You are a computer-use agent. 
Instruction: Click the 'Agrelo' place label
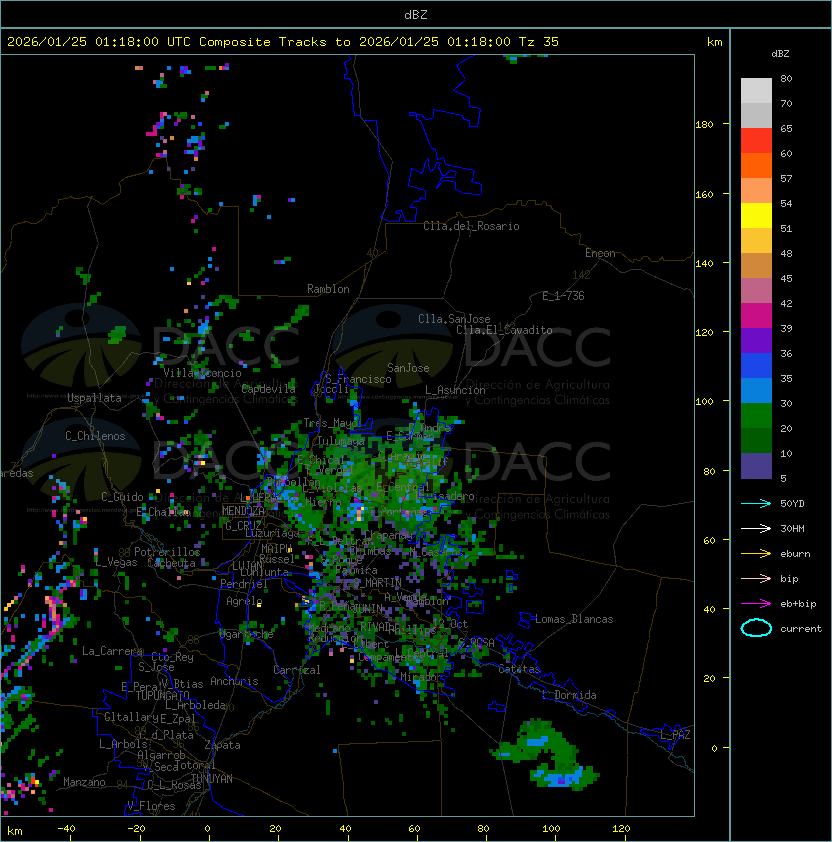[x=244, y=601]
